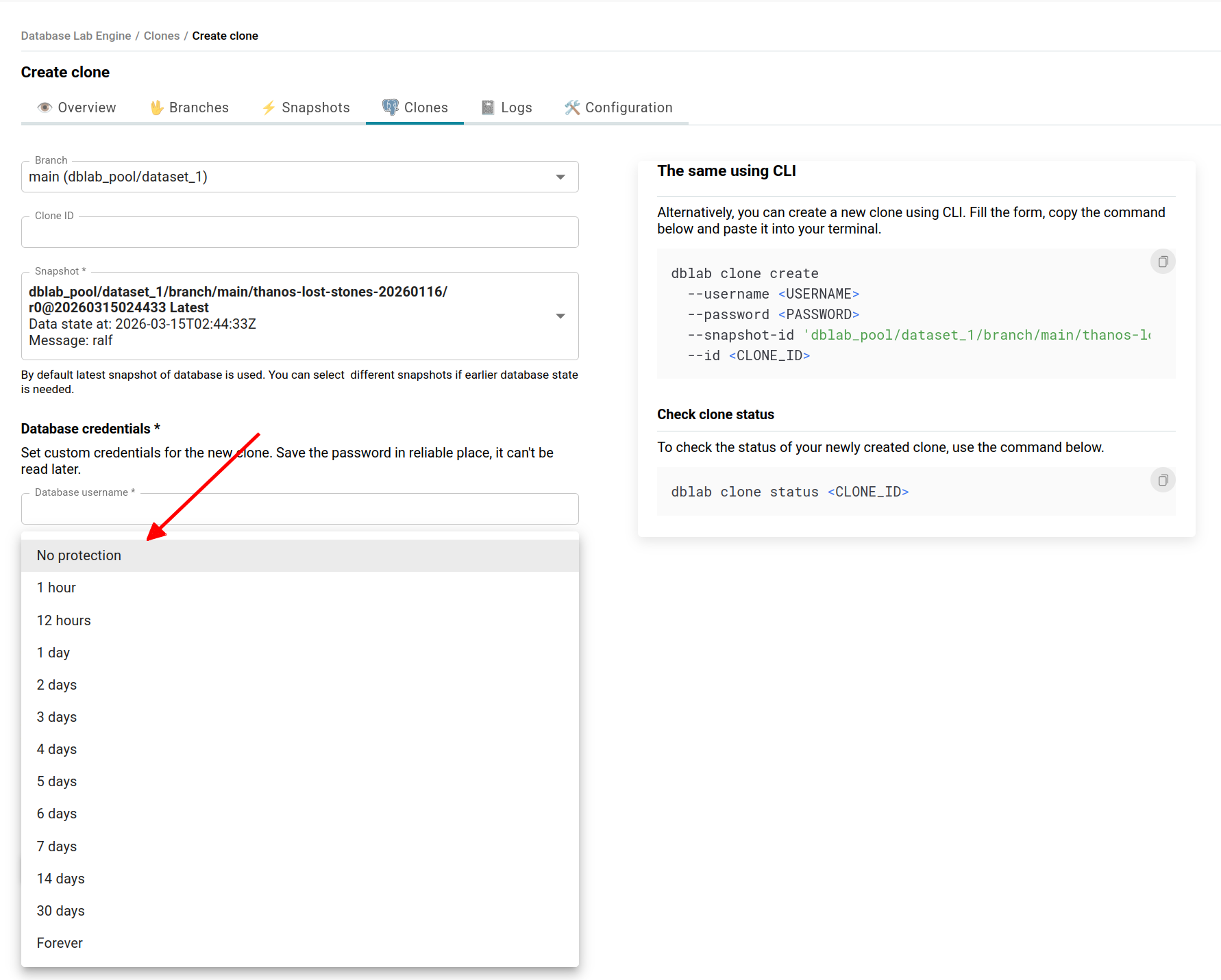Screen dimensions: 1221x980
Task: Click the Clone ID input field
Action: [299, 232]
